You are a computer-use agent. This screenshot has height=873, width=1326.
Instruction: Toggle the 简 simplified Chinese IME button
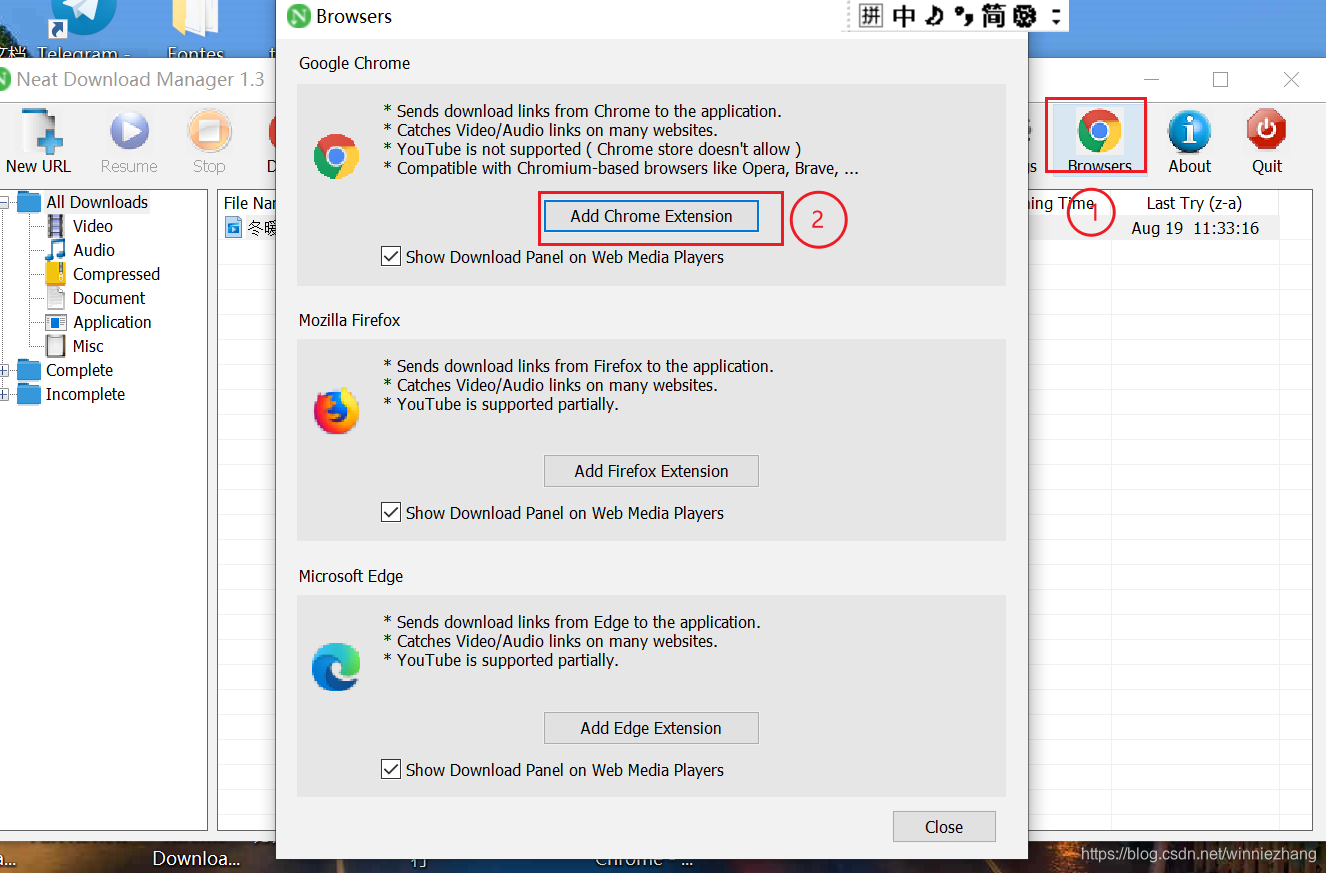tap(993, 16)
